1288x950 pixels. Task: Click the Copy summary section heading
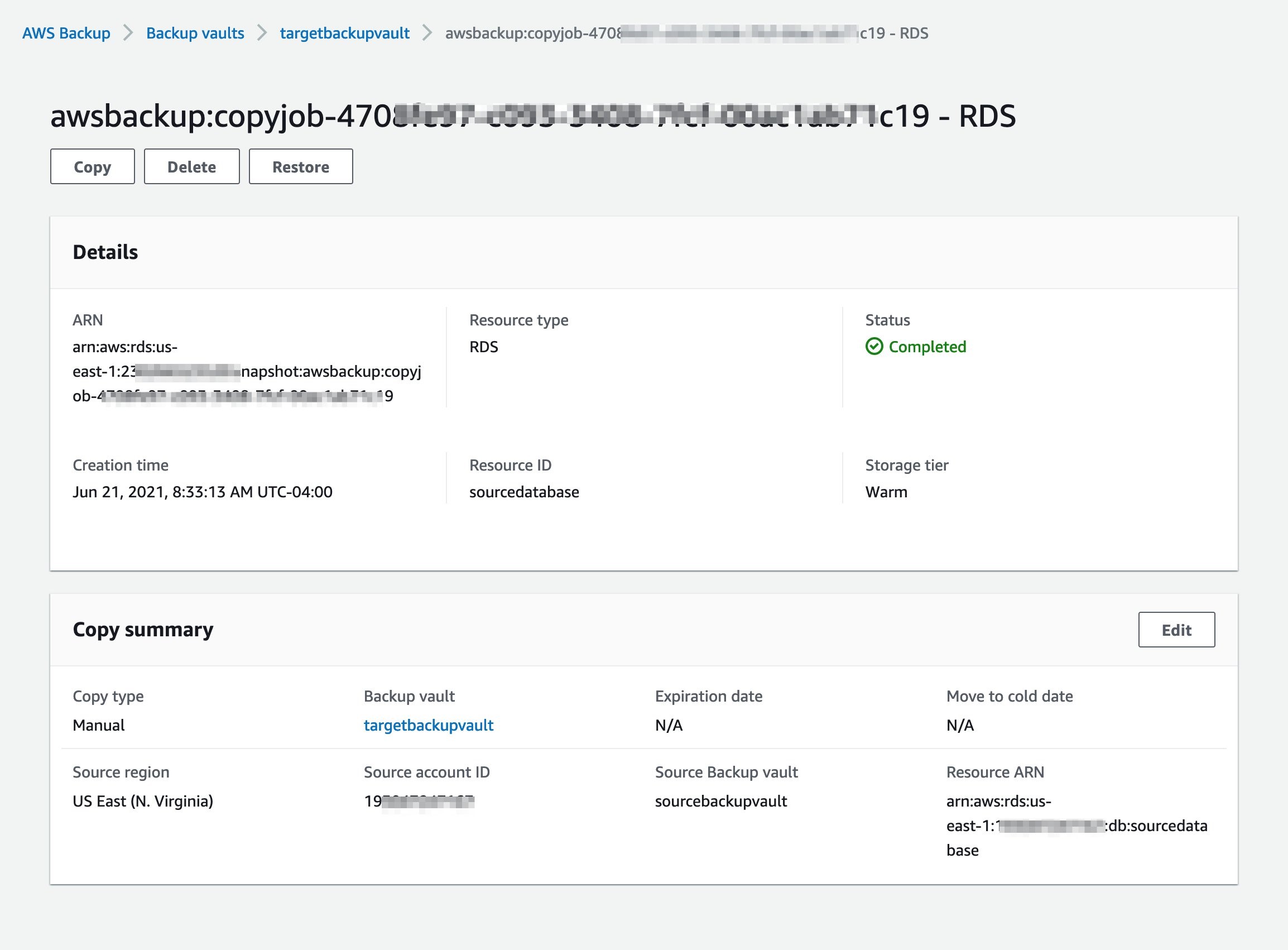coord(143,630)
